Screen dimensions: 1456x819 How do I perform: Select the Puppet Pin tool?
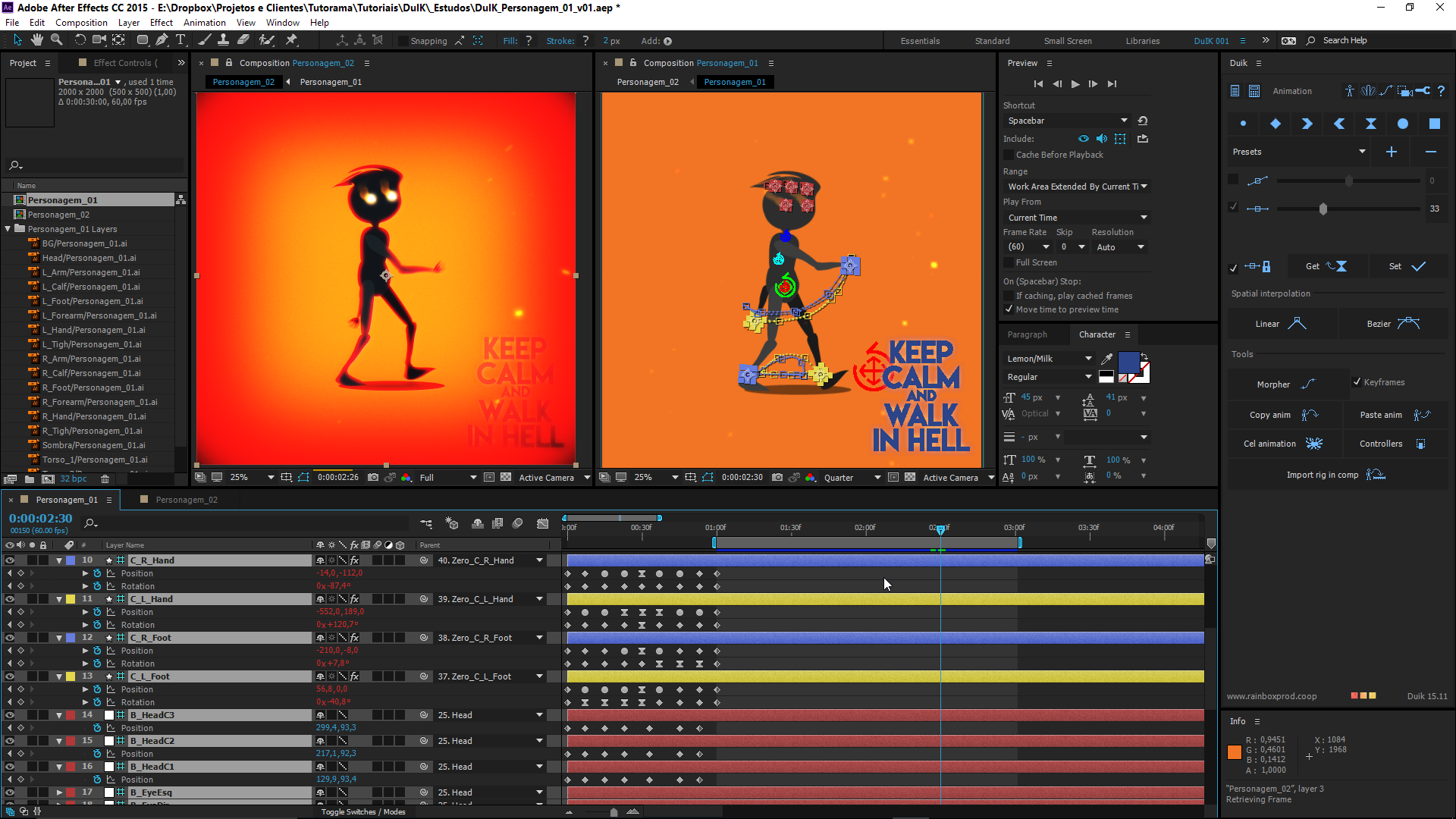pos(292,40)
